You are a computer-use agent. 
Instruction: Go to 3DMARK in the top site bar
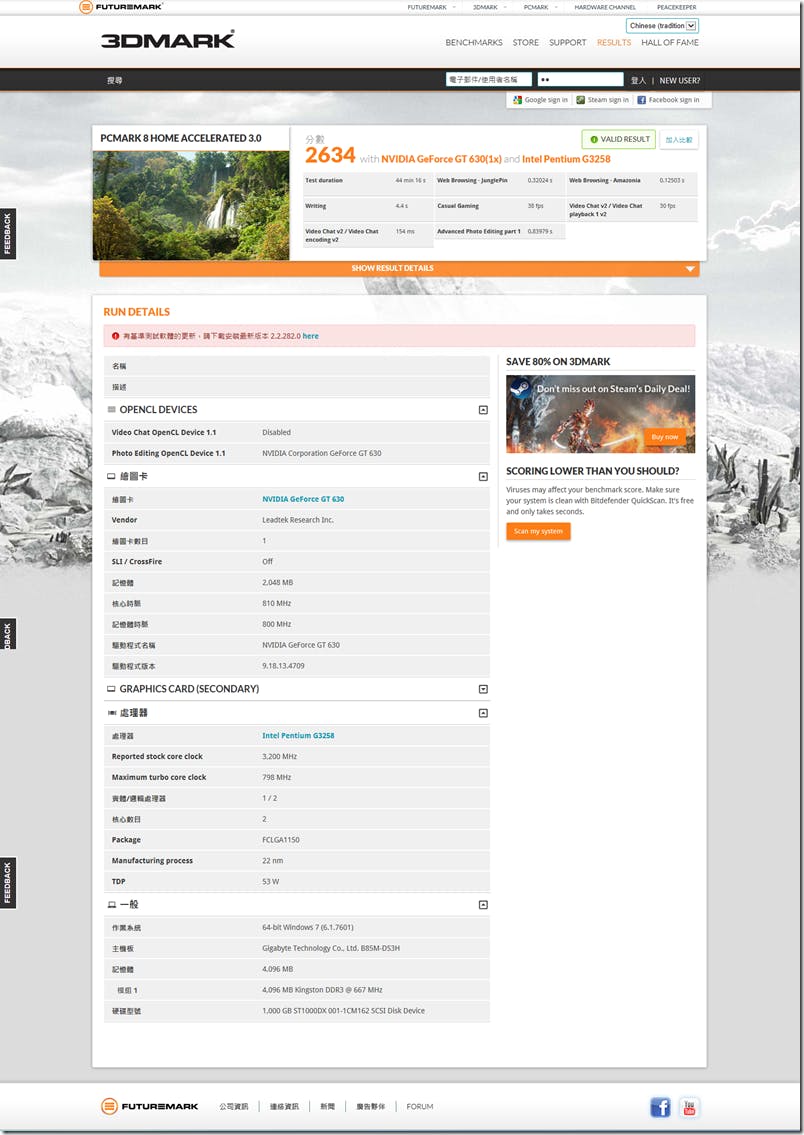click(x=486, y=7)
